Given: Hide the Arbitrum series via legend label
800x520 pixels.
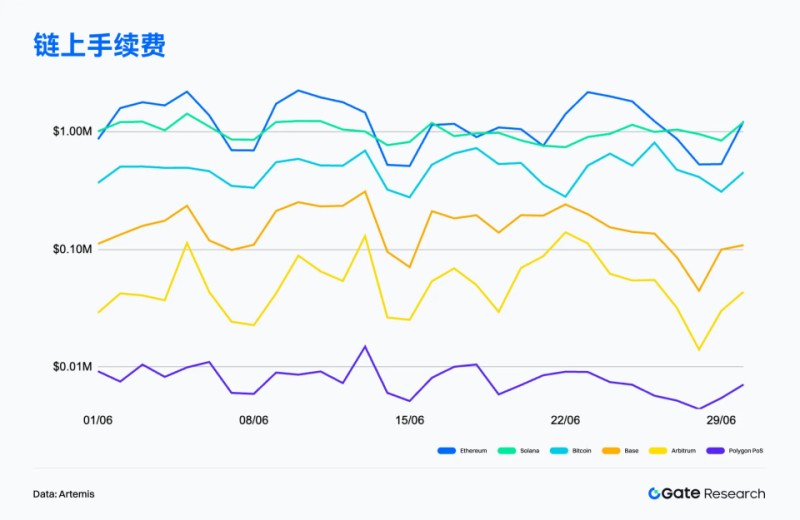Looking at the screenshot, I should pyautogui.click(x=684, y=451).
